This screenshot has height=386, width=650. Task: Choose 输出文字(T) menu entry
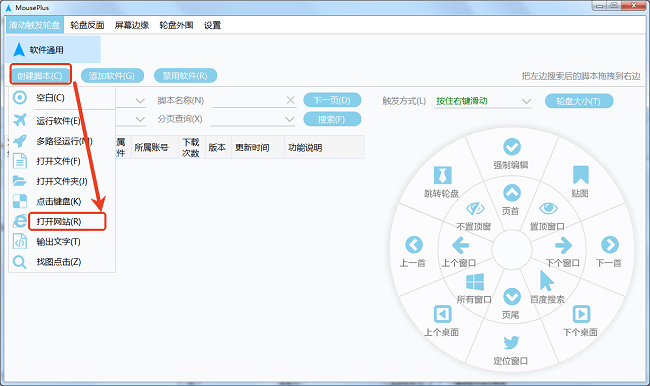pyautogui.click(x=58, y=241)
